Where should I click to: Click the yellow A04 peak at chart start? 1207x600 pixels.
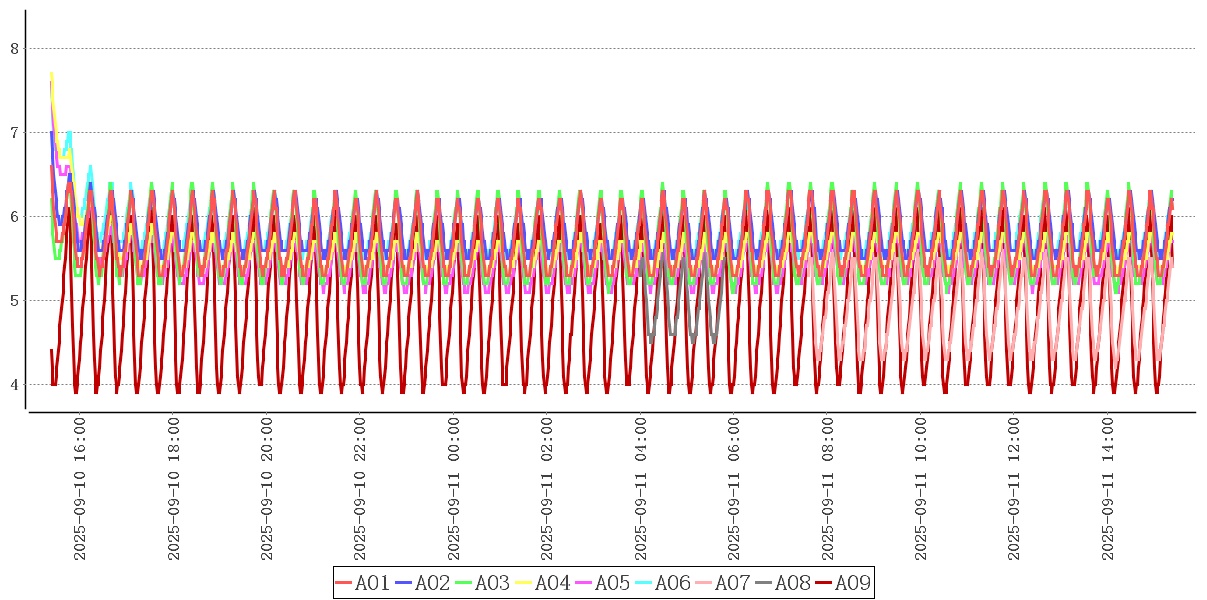51,74
